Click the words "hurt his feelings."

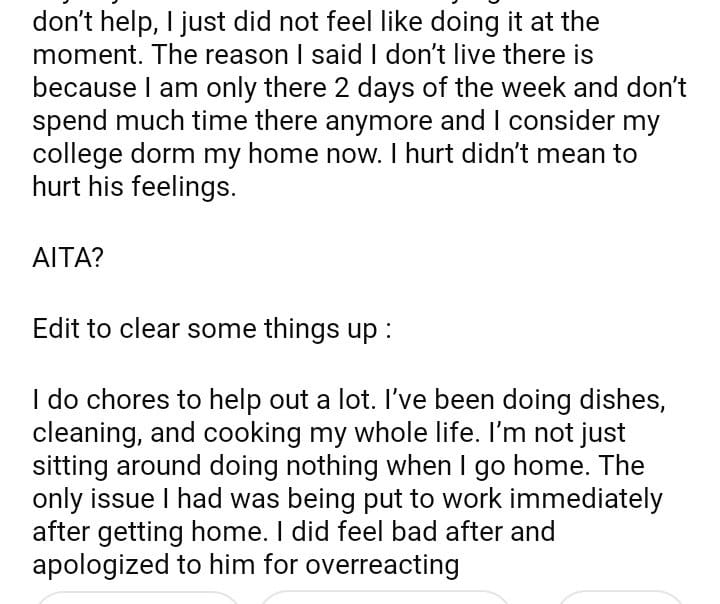click(134, 187)
